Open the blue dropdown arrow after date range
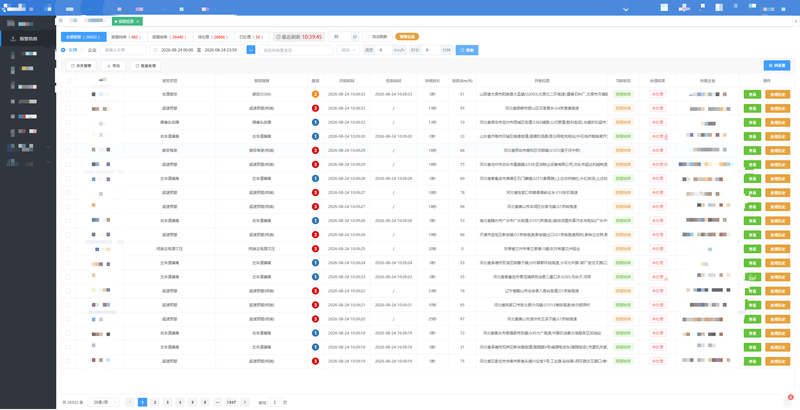The width and height of the screenshot is (800, 410). coord(251,50)
